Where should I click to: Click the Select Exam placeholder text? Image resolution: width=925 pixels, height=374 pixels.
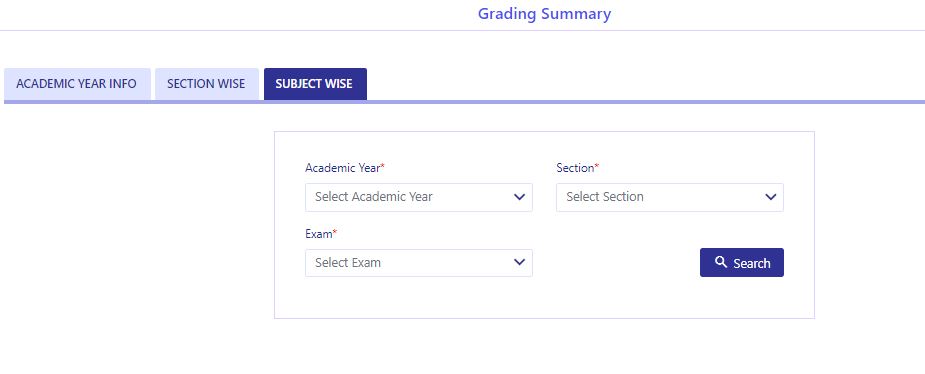(348, 263)
